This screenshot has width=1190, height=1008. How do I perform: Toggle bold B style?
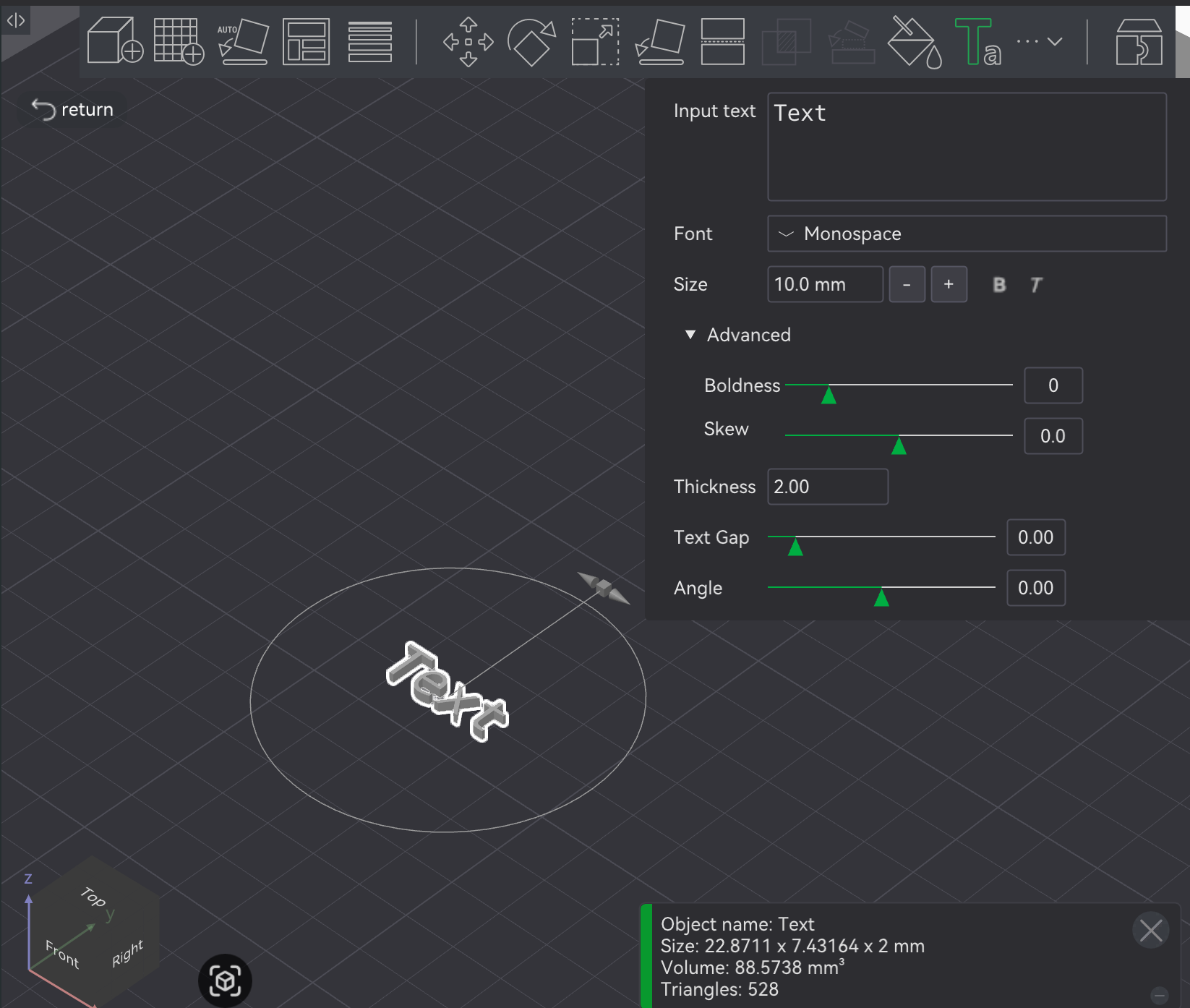click(x=999, y=285)
